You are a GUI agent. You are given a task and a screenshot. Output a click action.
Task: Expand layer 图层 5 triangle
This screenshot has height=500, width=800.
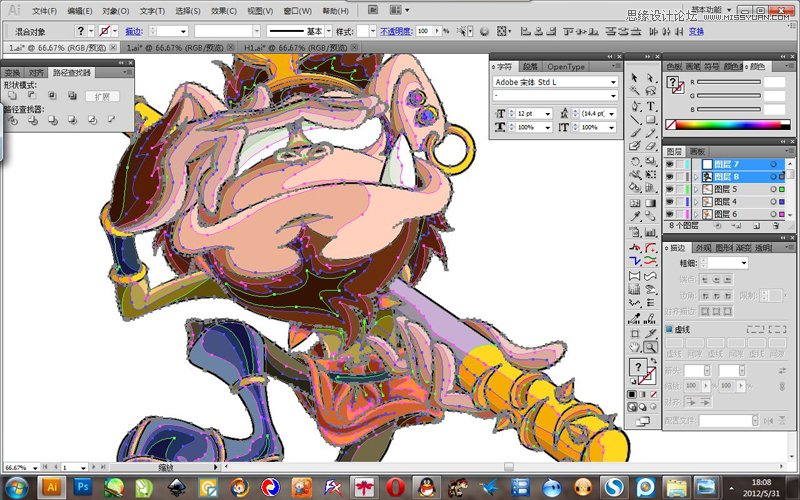pyautogui.click(x=696, y=189)
